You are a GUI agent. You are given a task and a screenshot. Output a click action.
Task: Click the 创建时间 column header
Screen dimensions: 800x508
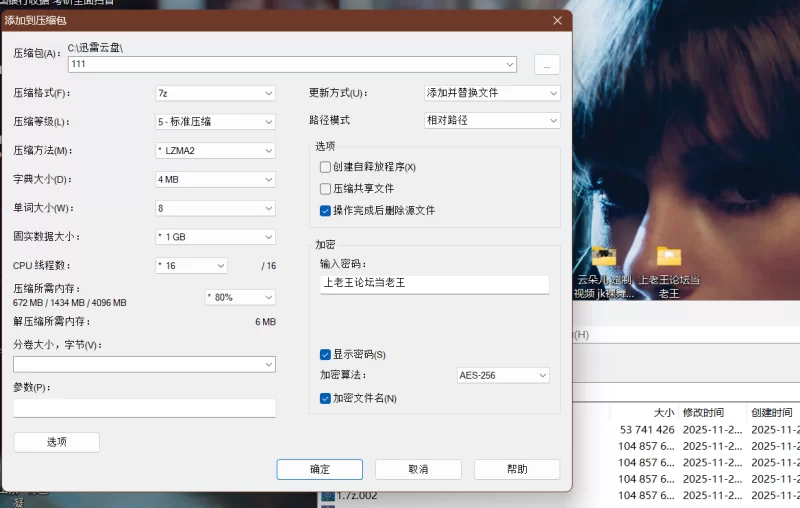tap(771, 413)
